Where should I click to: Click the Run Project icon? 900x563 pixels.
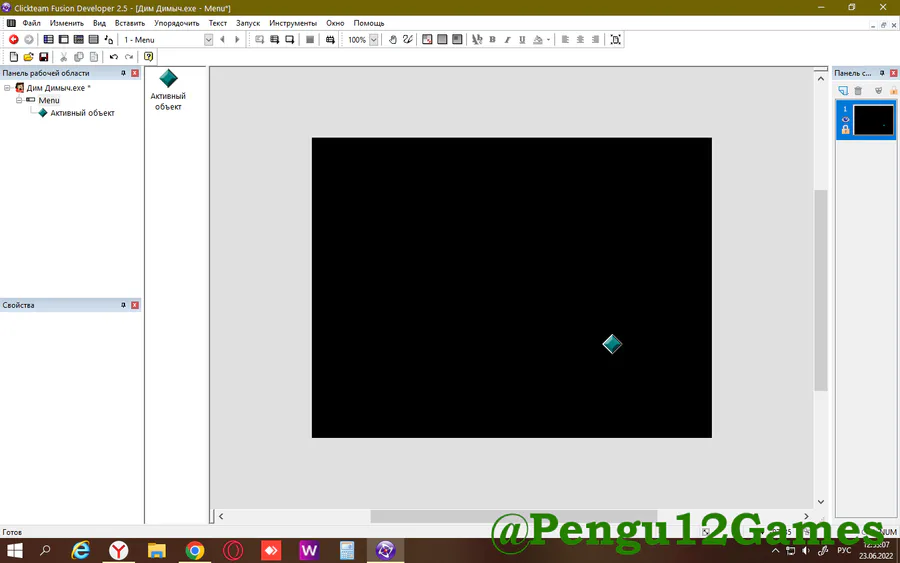click(259, 40)
